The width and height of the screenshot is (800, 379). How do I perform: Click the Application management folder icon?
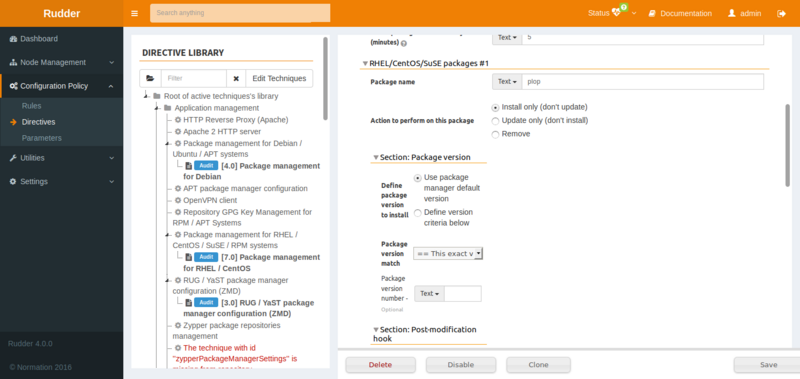click(167, 108)
